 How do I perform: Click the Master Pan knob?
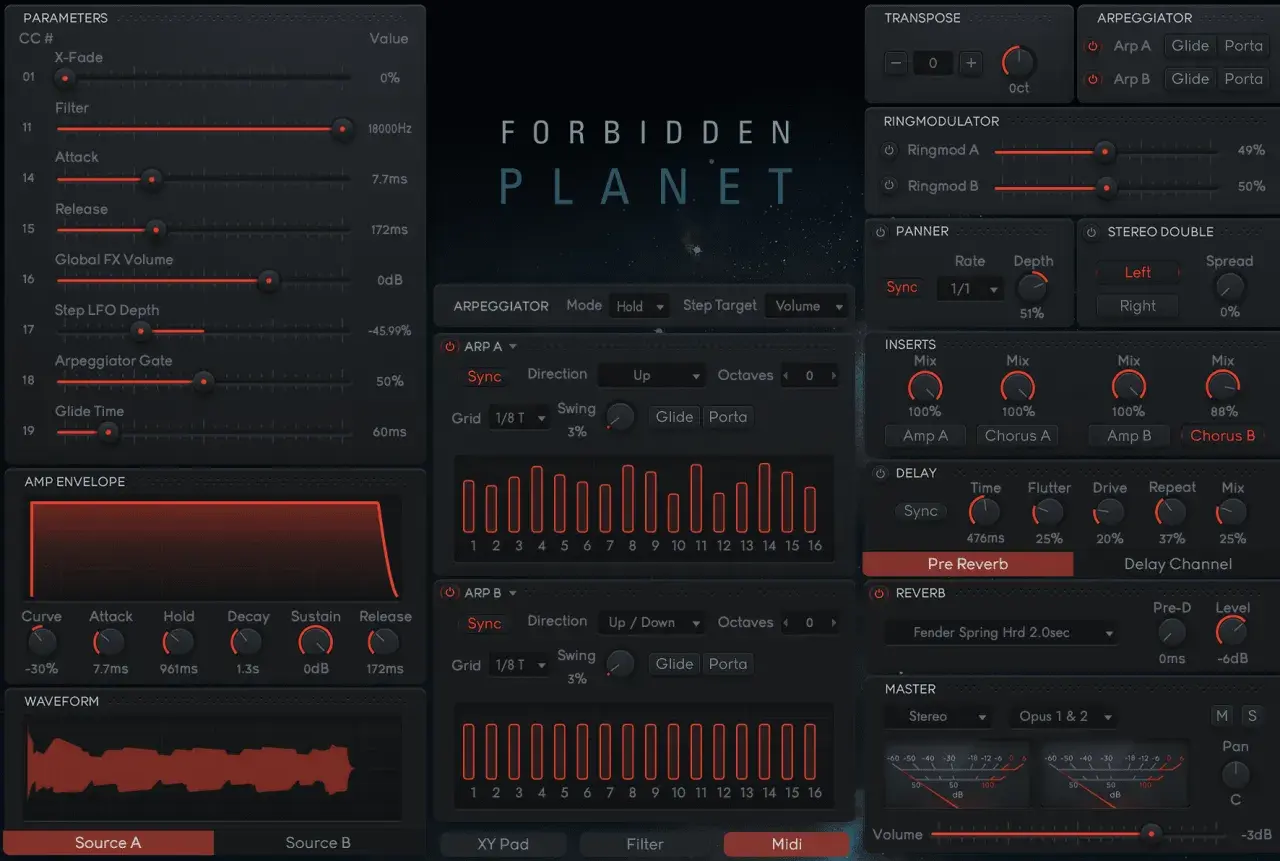pos(1236,774)
